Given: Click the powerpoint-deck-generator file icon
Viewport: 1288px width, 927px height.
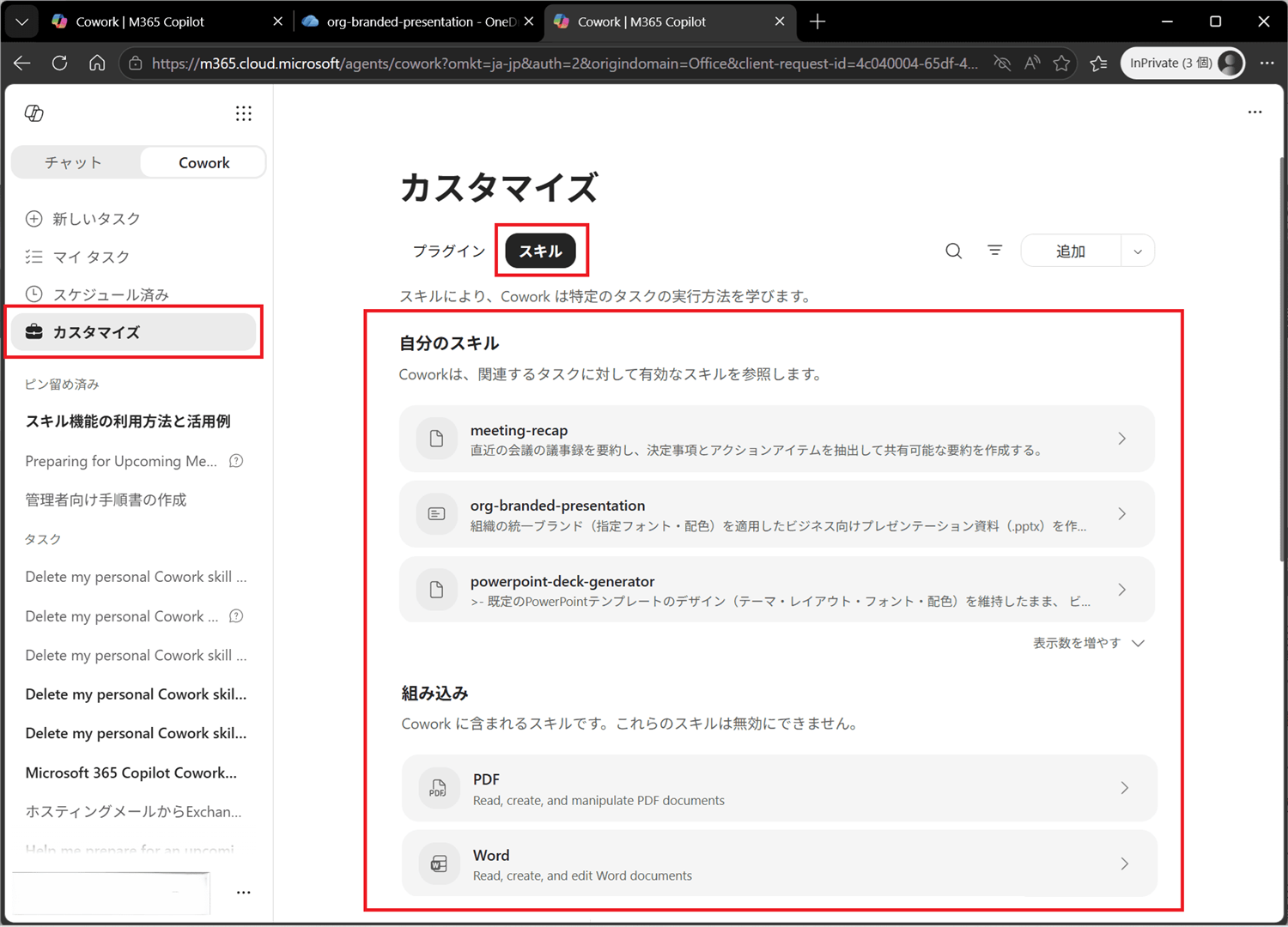Looking at the screenshot, I should pos(436,590).
